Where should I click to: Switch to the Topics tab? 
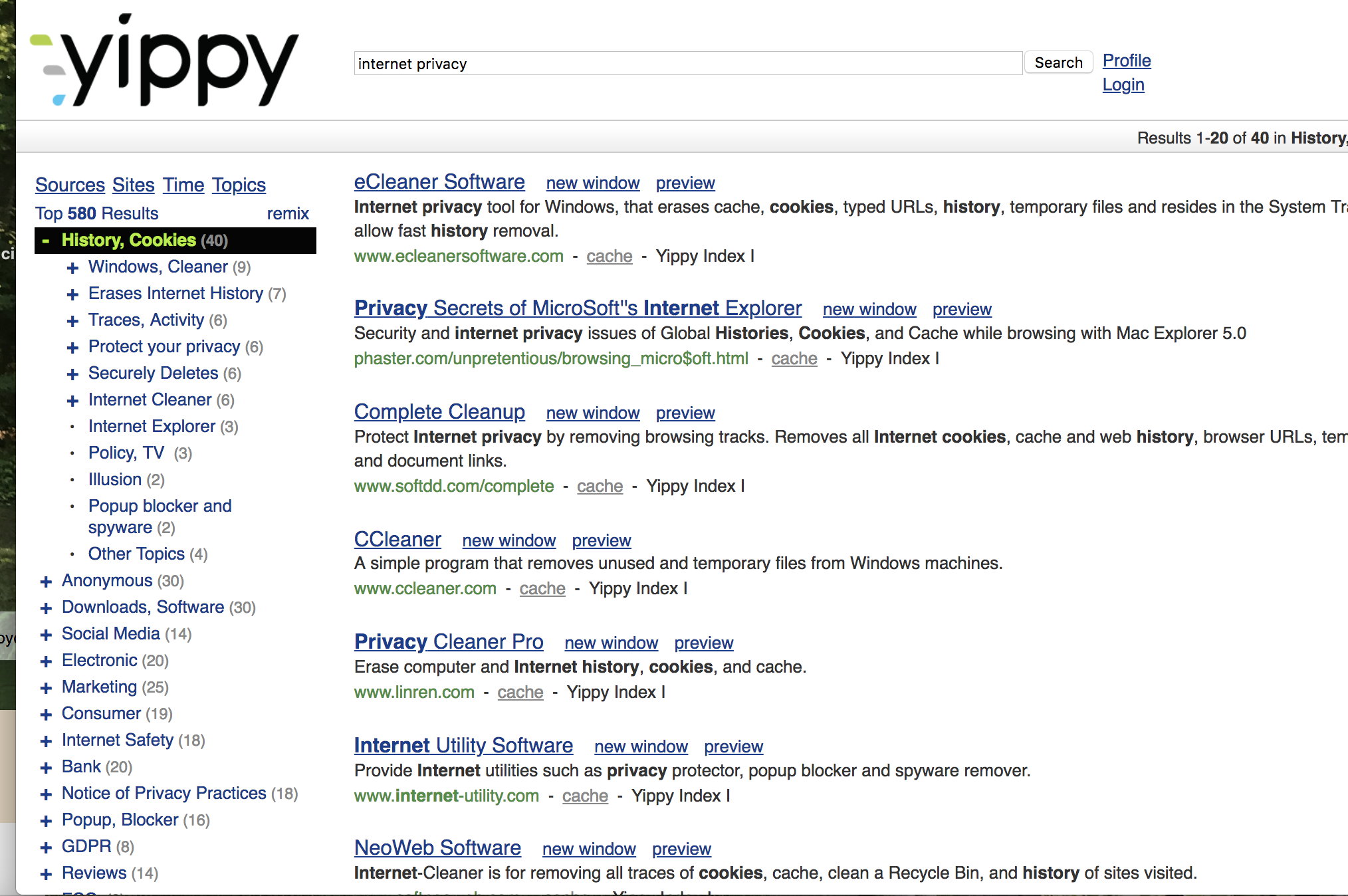pos(239,185)
